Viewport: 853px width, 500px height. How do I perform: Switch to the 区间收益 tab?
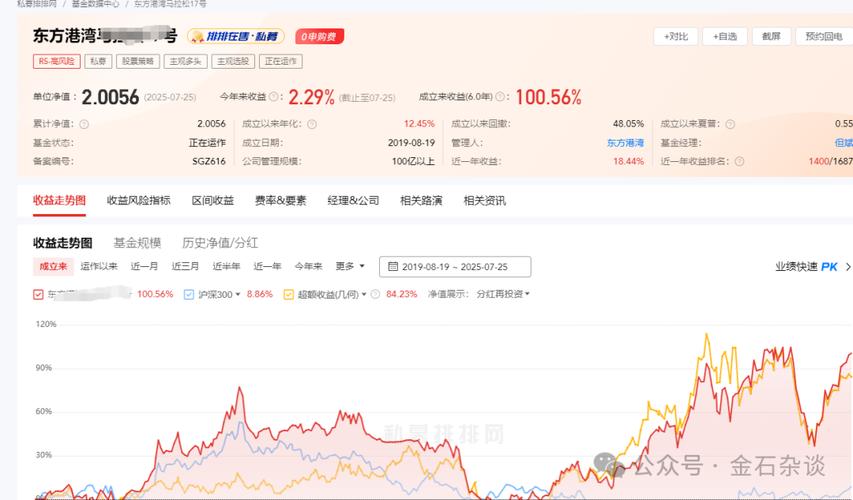point(213,200)
